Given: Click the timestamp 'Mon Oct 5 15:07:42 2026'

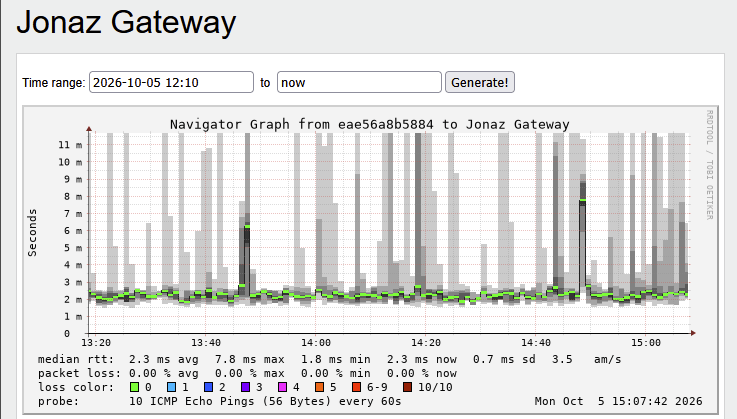Looking at the screenshot, I should tap(618, 401).
